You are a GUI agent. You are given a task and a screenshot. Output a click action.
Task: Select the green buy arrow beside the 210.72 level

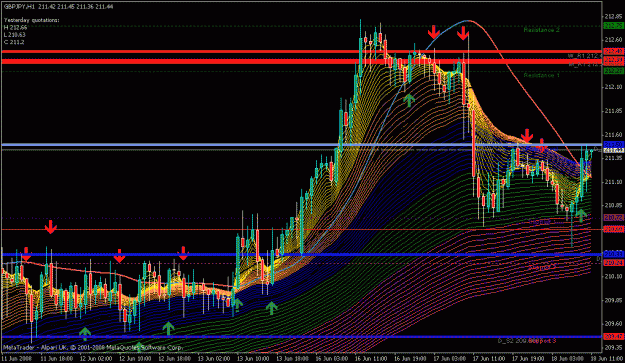pyautogui.click(x=581, y=215)
